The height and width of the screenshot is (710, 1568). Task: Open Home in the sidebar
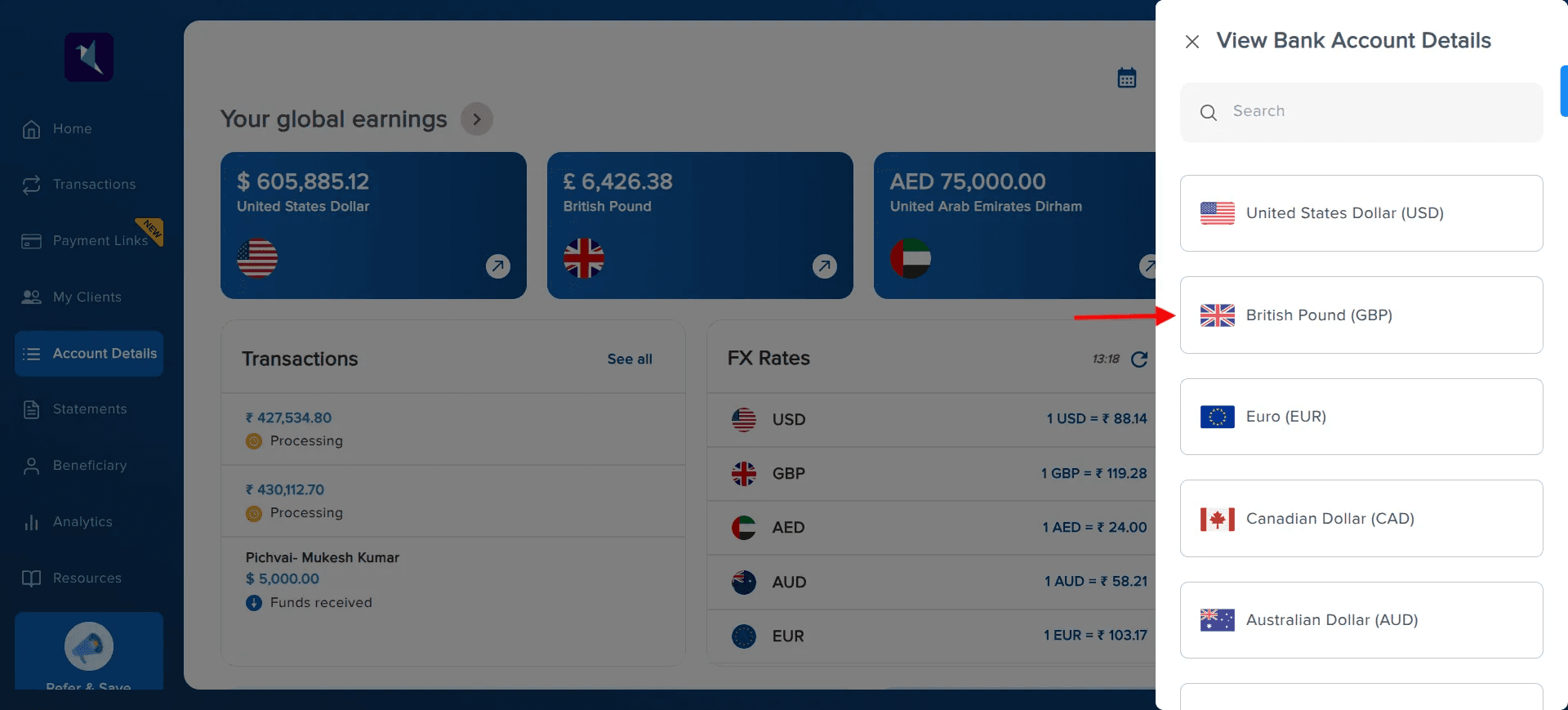pyautogui.click(x=72, y=129)
